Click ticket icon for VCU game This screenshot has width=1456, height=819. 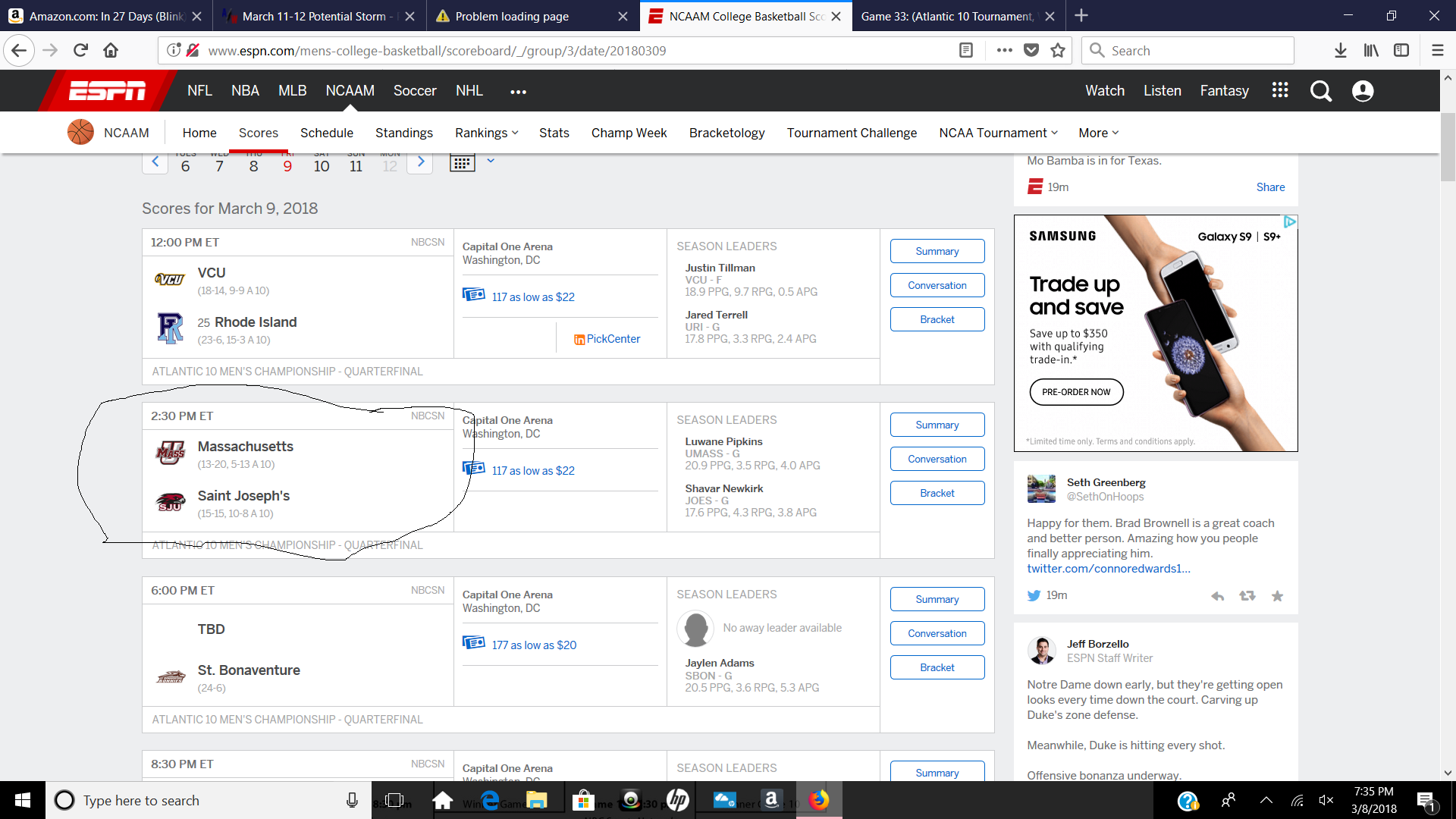point(474,295)
